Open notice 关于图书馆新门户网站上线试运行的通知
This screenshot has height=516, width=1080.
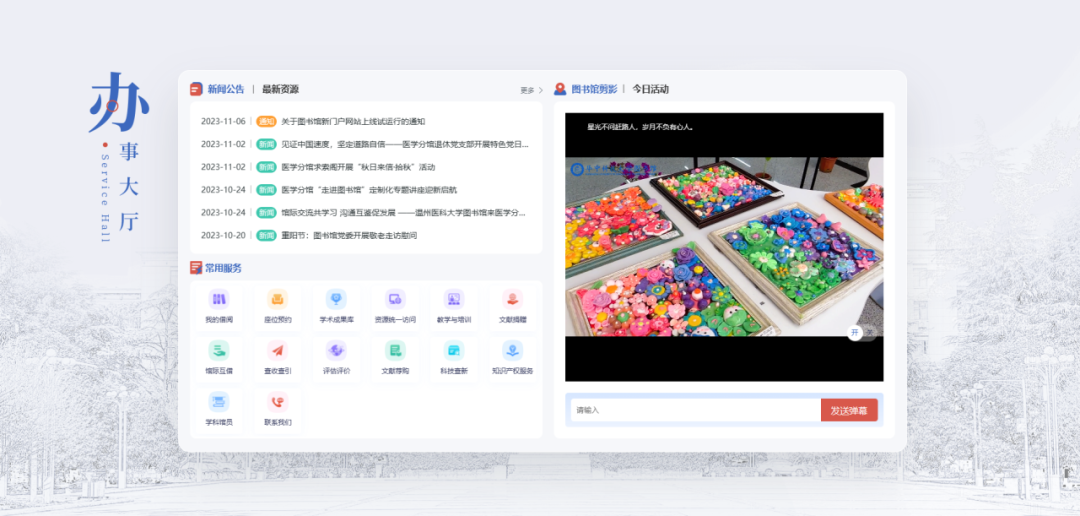(x=353, y=121)
